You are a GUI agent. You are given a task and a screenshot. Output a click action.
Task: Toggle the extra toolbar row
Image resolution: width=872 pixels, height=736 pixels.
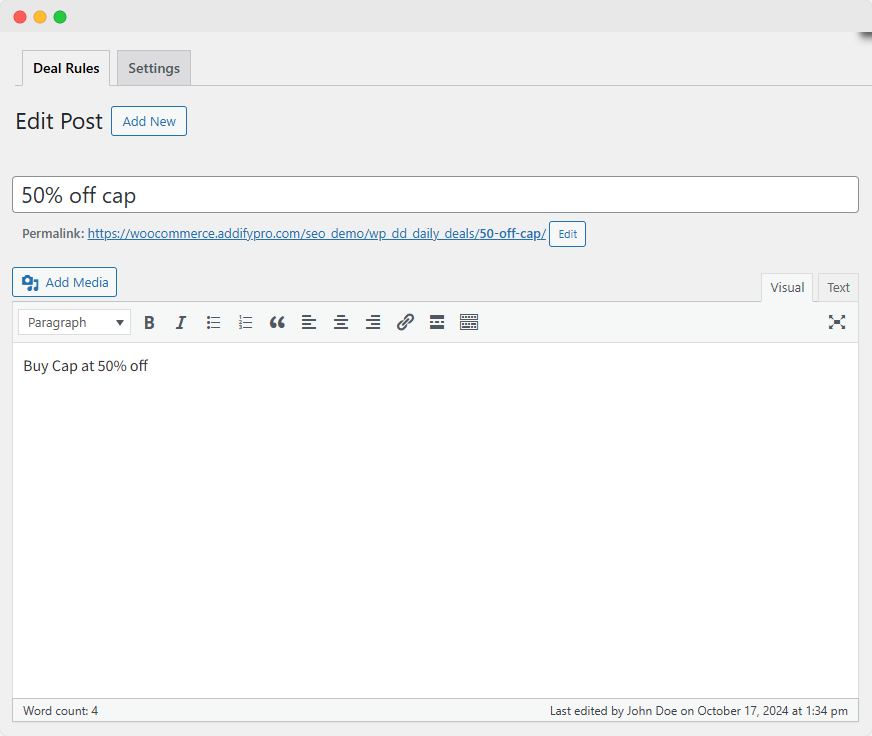point(469,322)
